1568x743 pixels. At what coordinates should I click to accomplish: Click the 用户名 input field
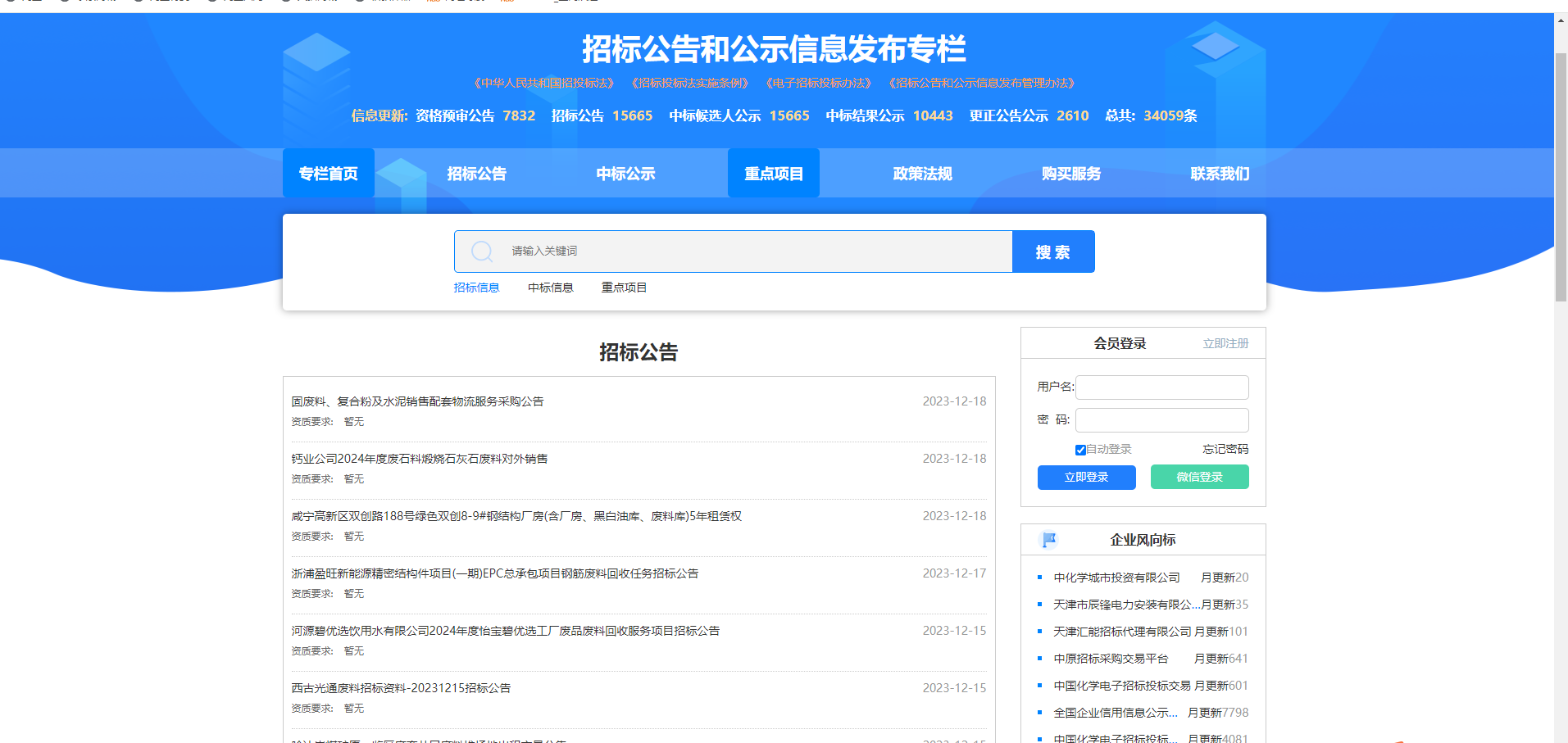1162,387
